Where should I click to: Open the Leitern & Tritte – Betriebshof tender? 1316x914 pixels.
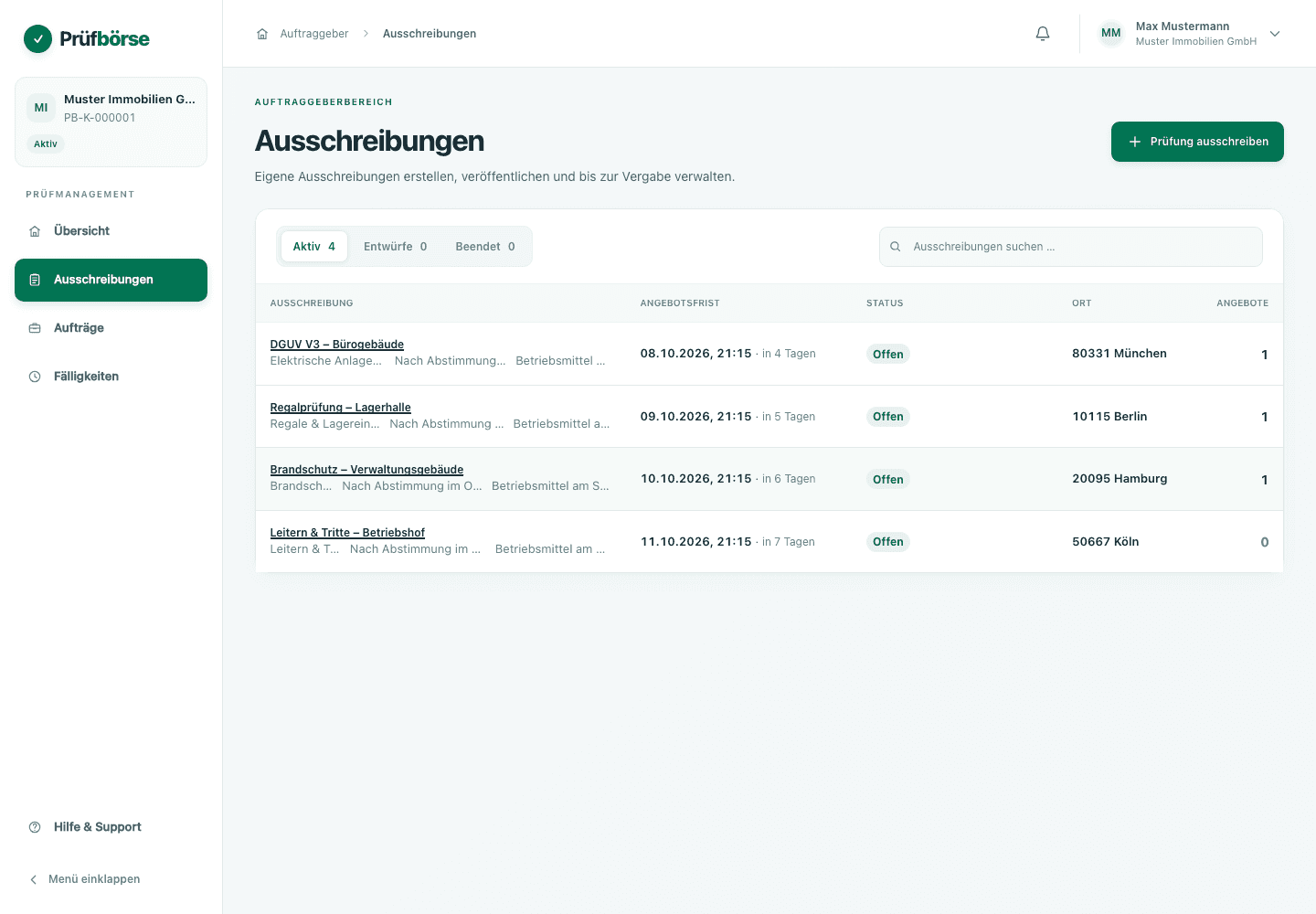coord(347,533)
